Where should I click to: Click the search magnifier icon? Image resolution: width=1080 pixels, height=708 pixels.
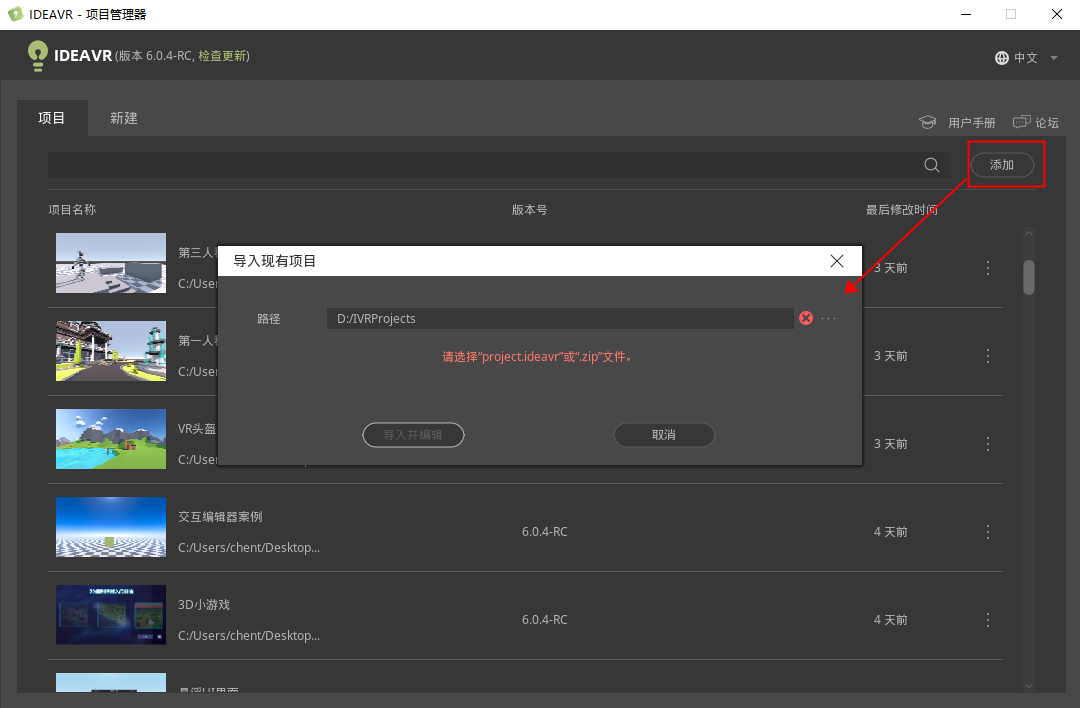tap(931, 165)
